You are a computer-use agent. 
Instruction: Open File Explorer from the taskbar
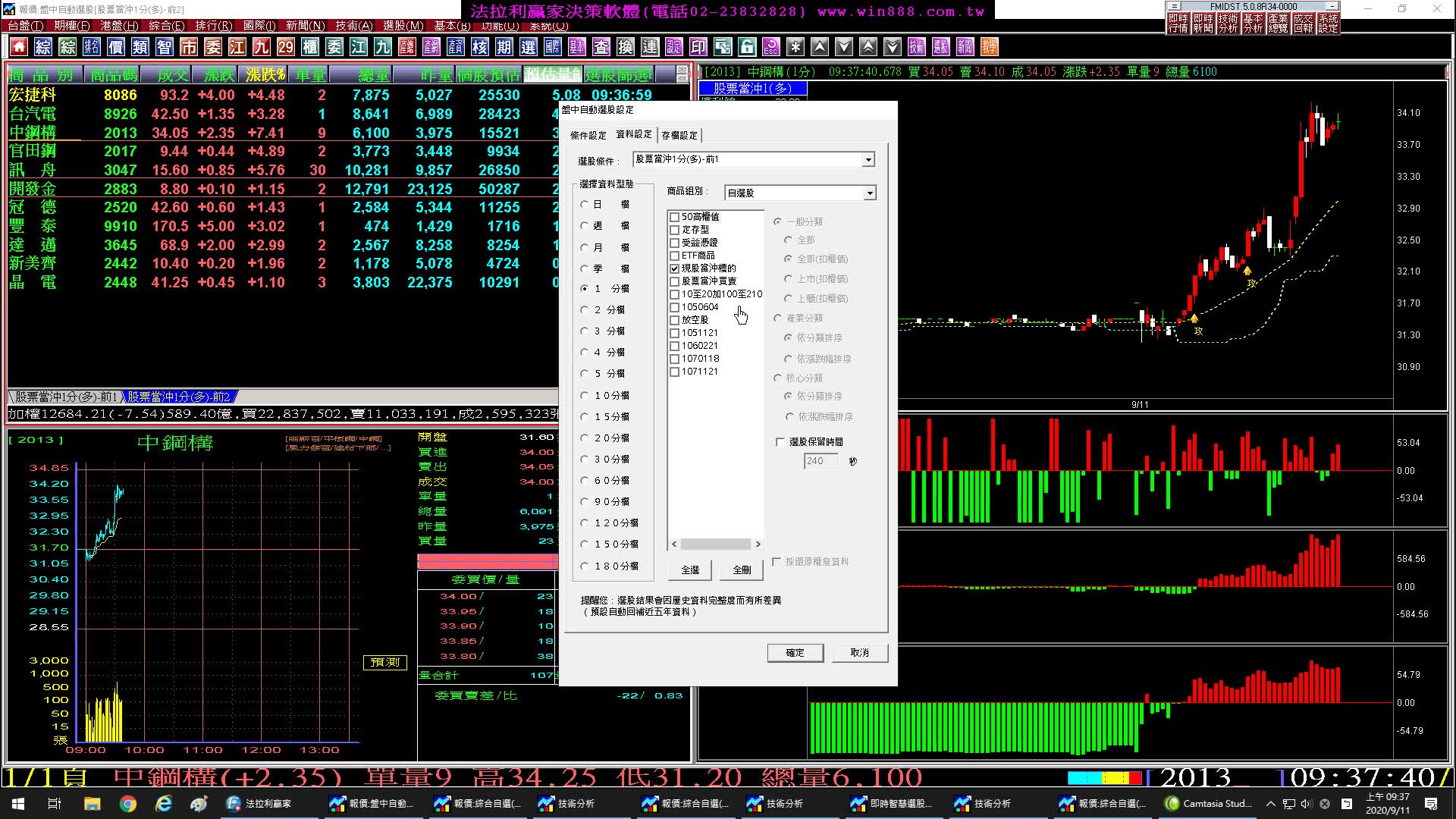point(92,804)
